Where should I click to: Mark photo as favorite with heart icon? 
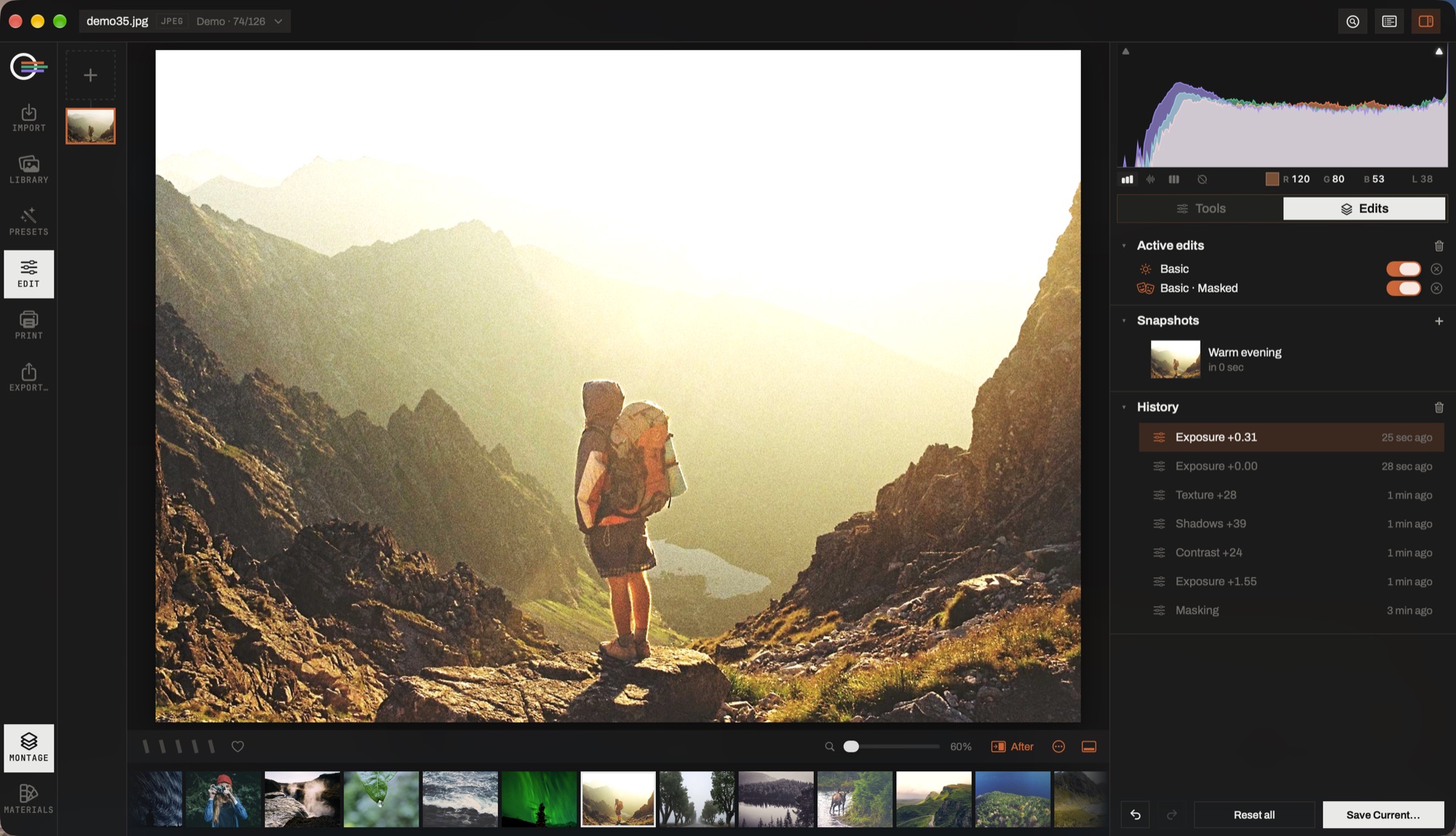[237, 747]
